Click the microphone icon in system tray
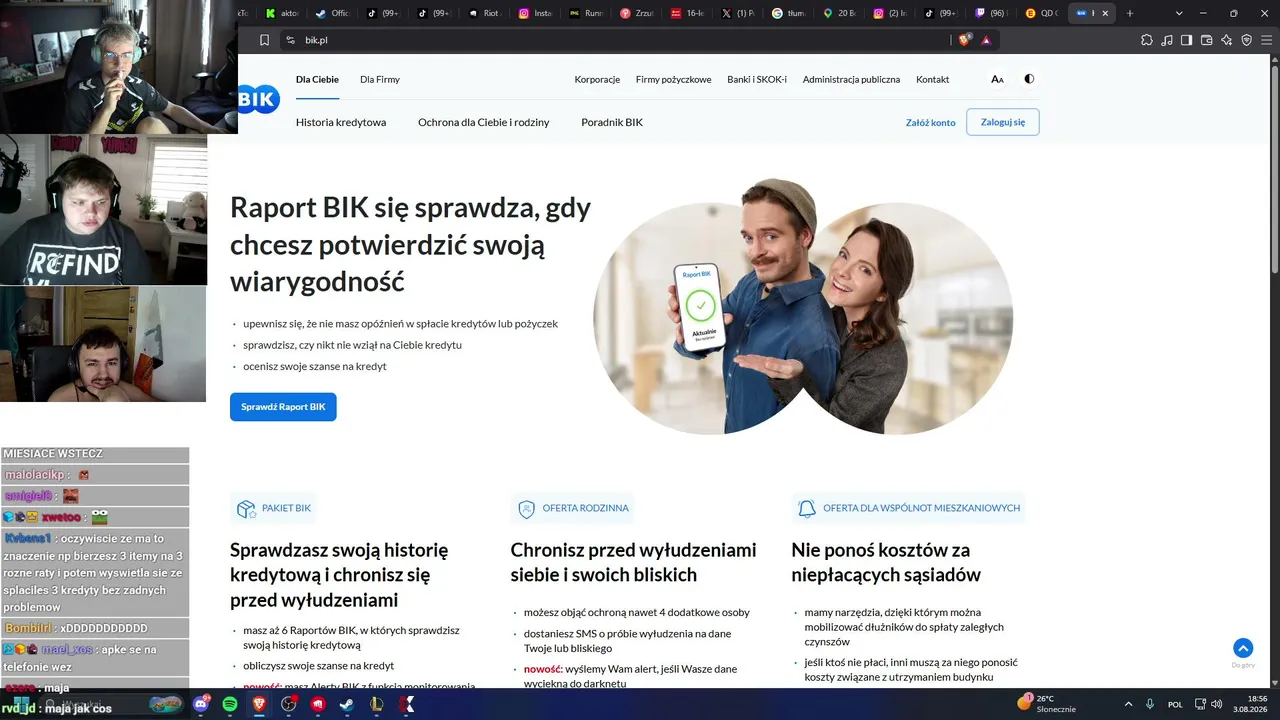The image size is (1280, 720). (x=1150, y=704)
